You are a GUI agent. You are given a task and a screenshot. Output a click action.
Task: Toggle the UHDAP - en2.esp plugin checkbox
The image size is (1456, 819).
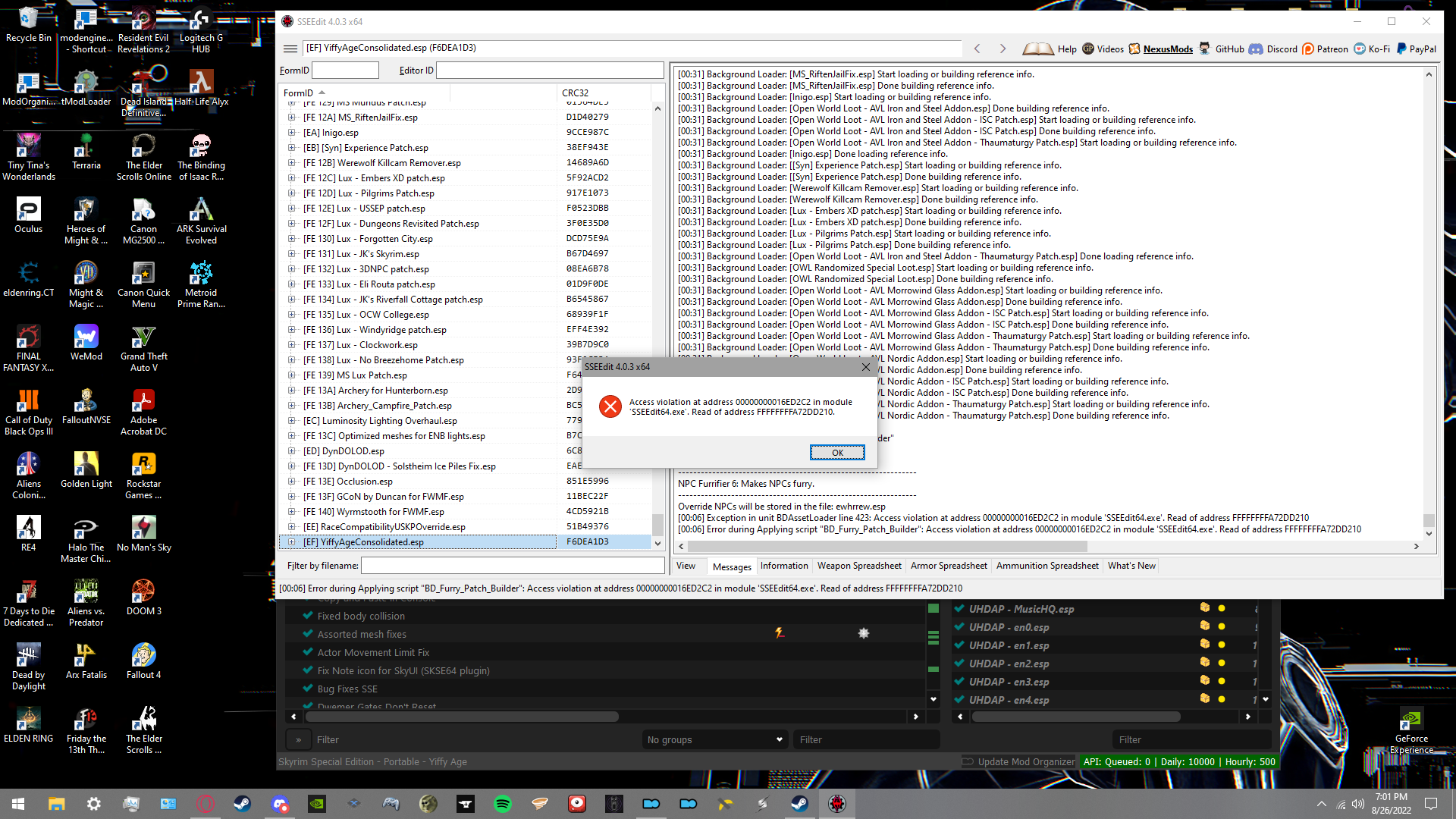[x=959, y=664]
